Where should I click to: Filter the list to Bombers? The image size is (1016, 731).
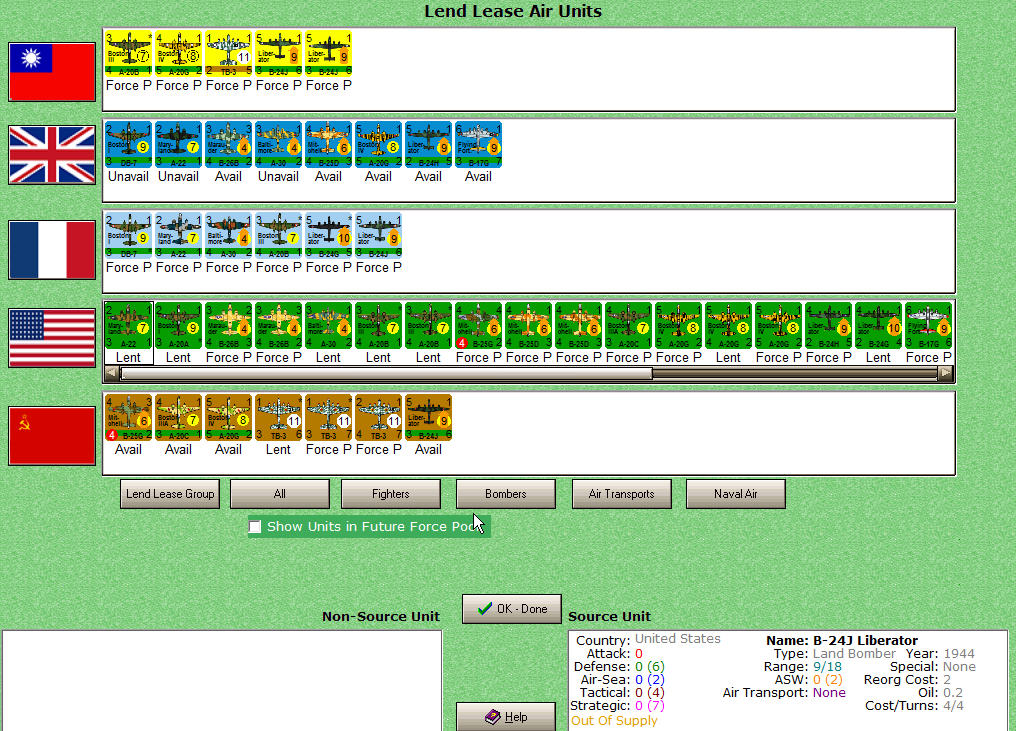(505, 494)
